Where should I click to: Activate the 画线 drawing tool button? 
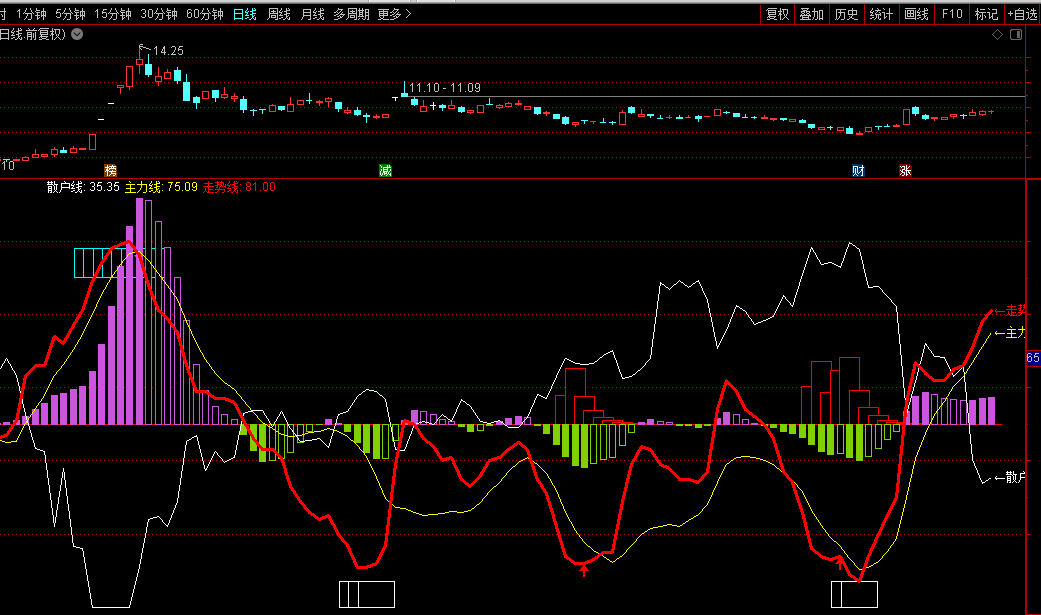point(916,14)
